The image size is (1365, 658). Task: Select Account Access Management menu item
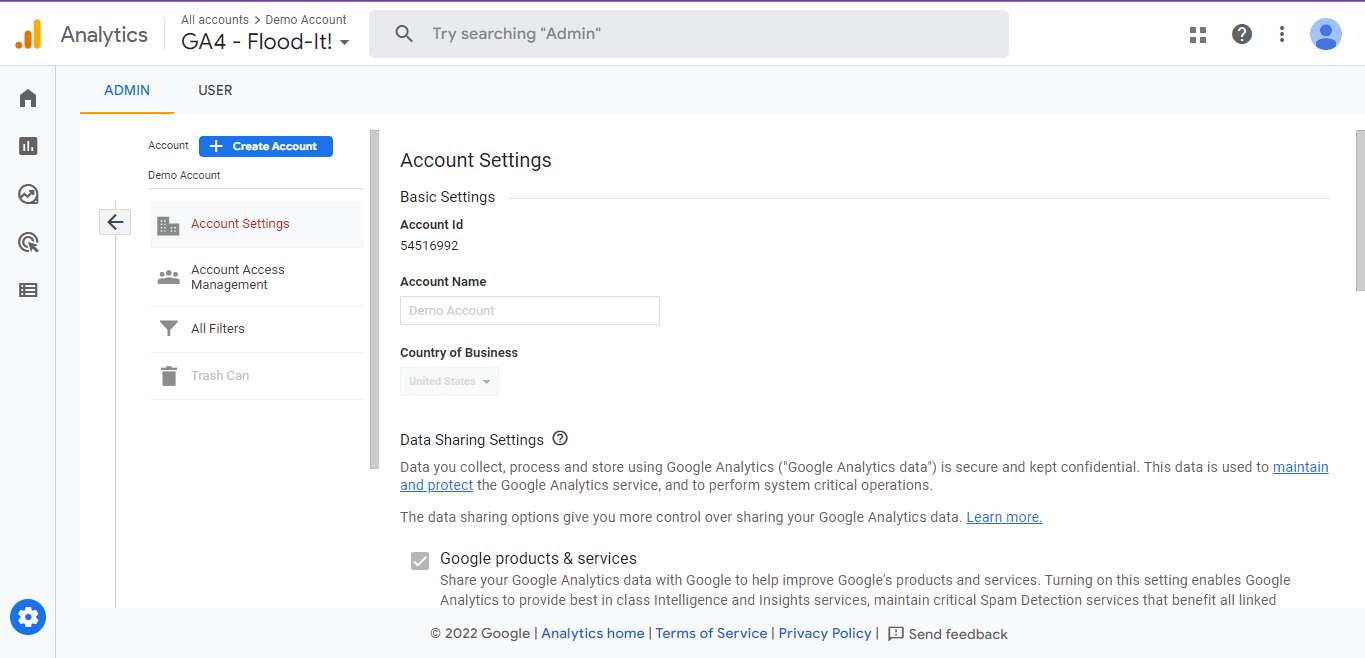coord(257,277)
